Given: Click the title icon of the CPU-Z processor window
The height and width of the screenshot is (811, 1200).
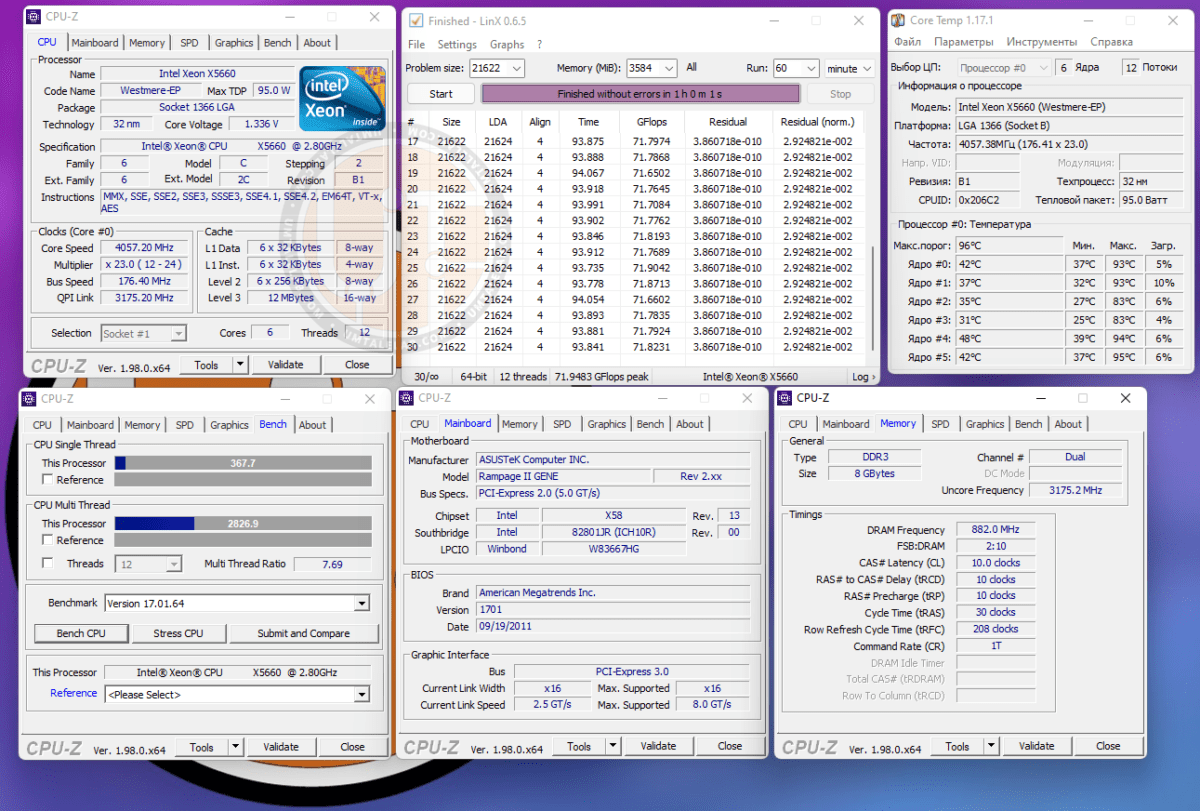Looking at the screenshot, I should coord(32,17).
